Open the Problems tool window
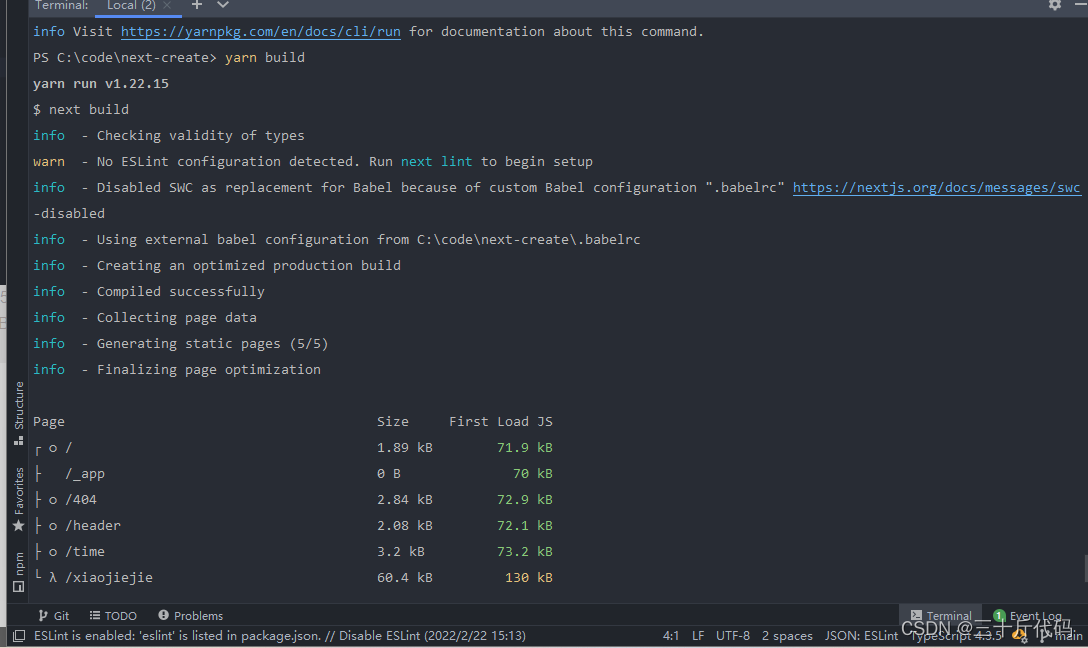This screenshot has height=648, width=1088. click(x=191, y=615)
